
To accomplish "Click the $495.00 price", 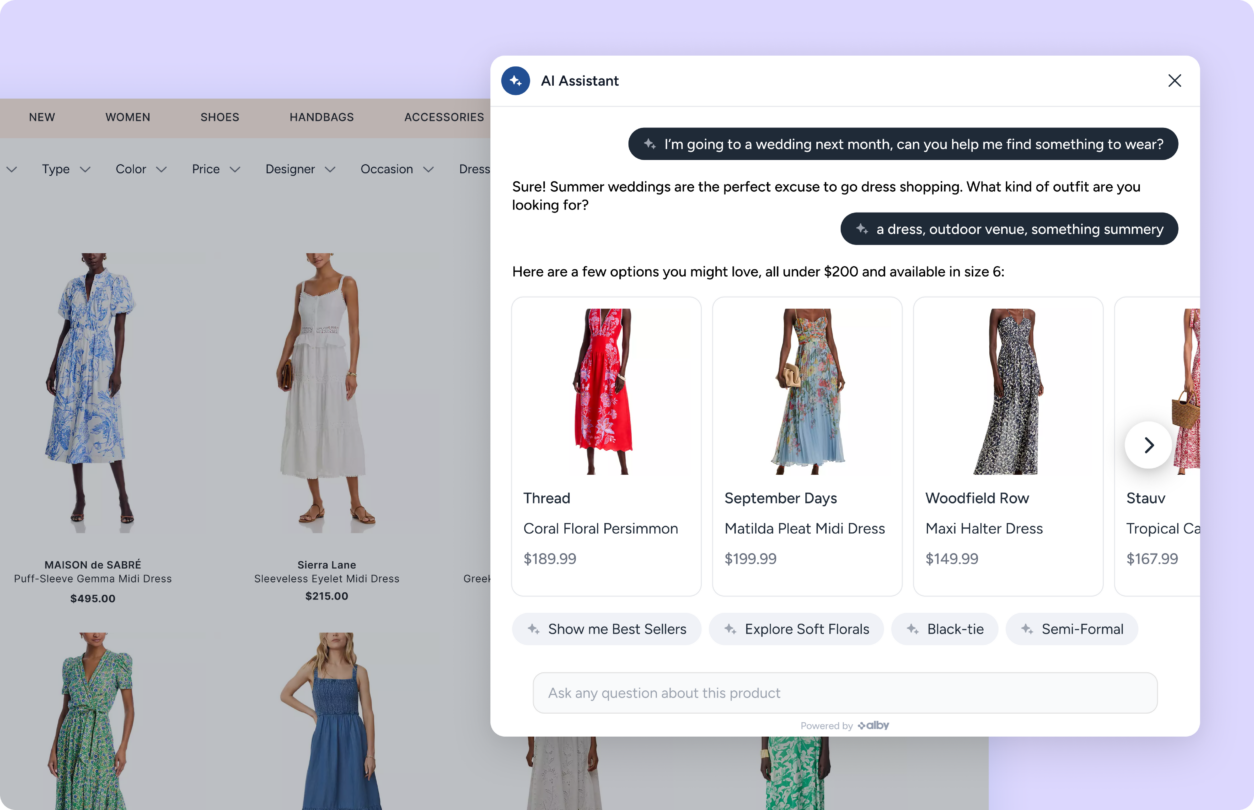I will click(x=93, y=599).
